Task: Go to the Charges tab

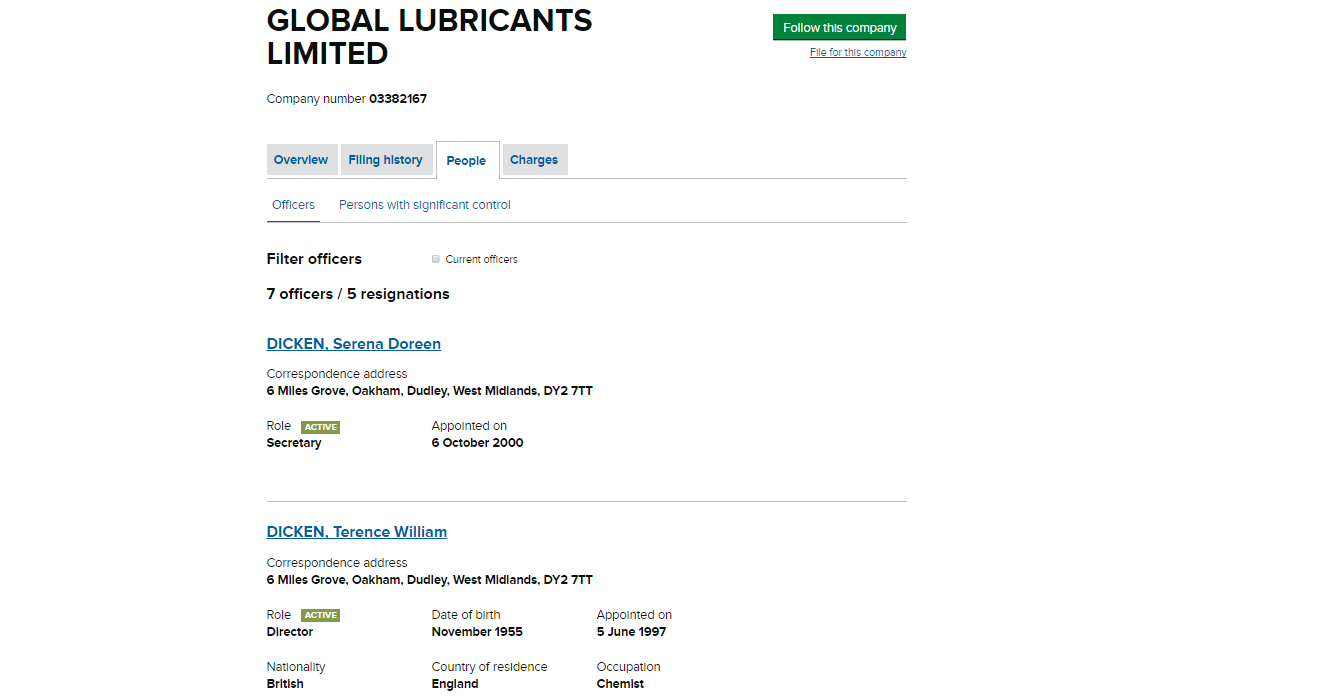Action: pos(534,160)
